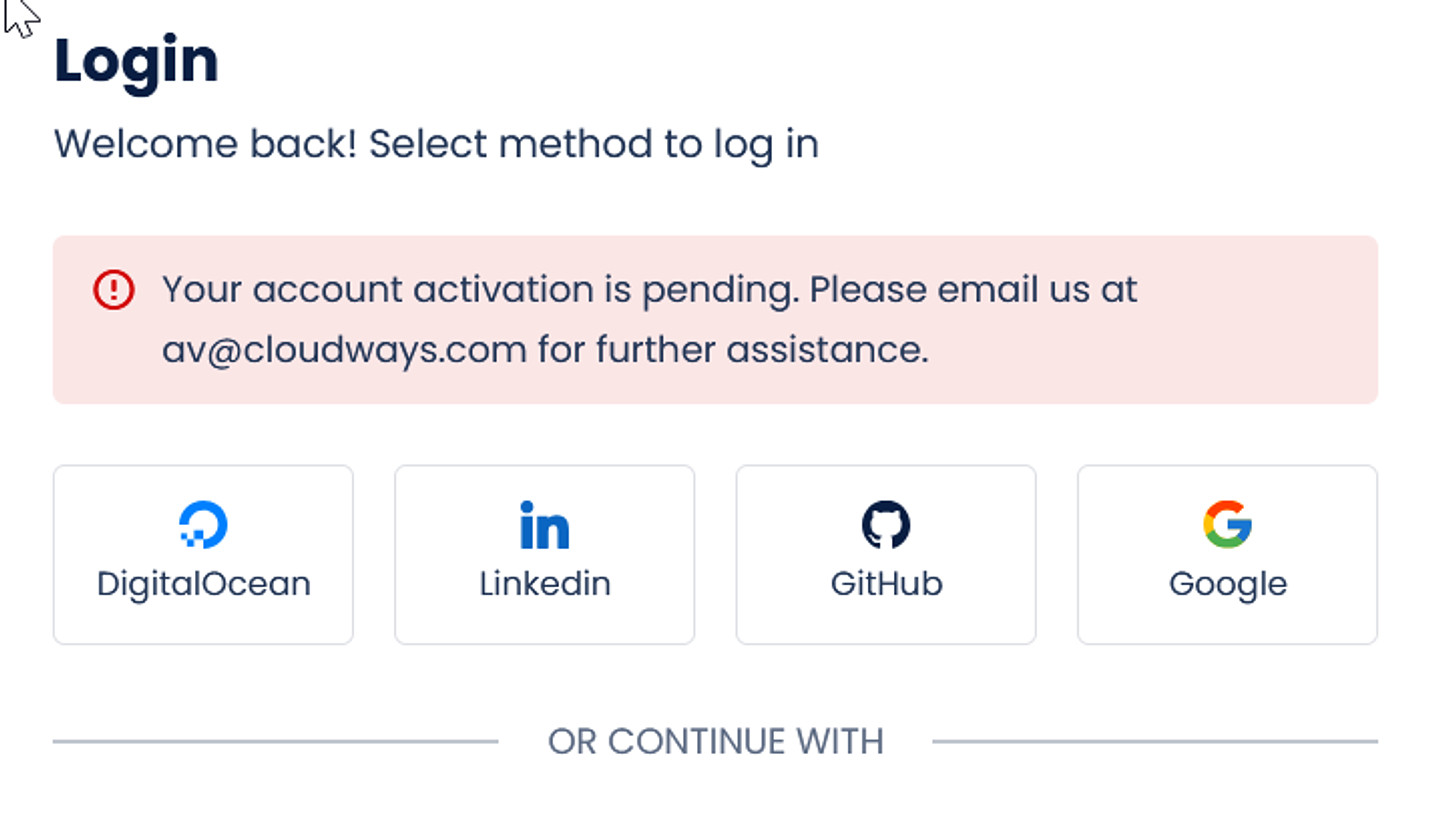Sign in via the DigitalOcean text label
The image size is (1440, 825).
coord(203,584)
